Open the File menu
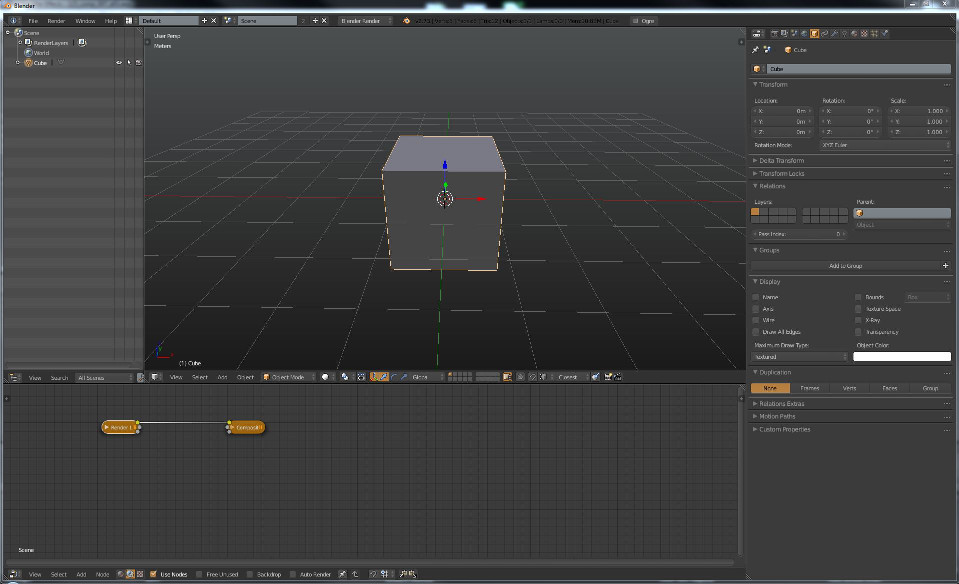Screen dimensions: 959x584 (33, 20)
